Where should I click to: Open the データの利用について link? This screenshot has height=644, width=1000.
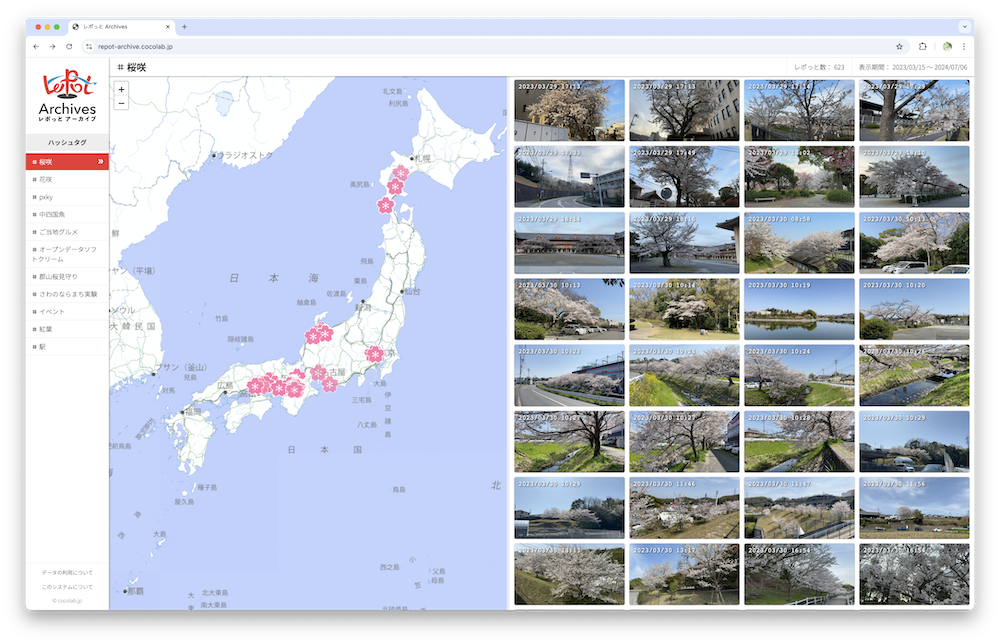tap(67, 571)
